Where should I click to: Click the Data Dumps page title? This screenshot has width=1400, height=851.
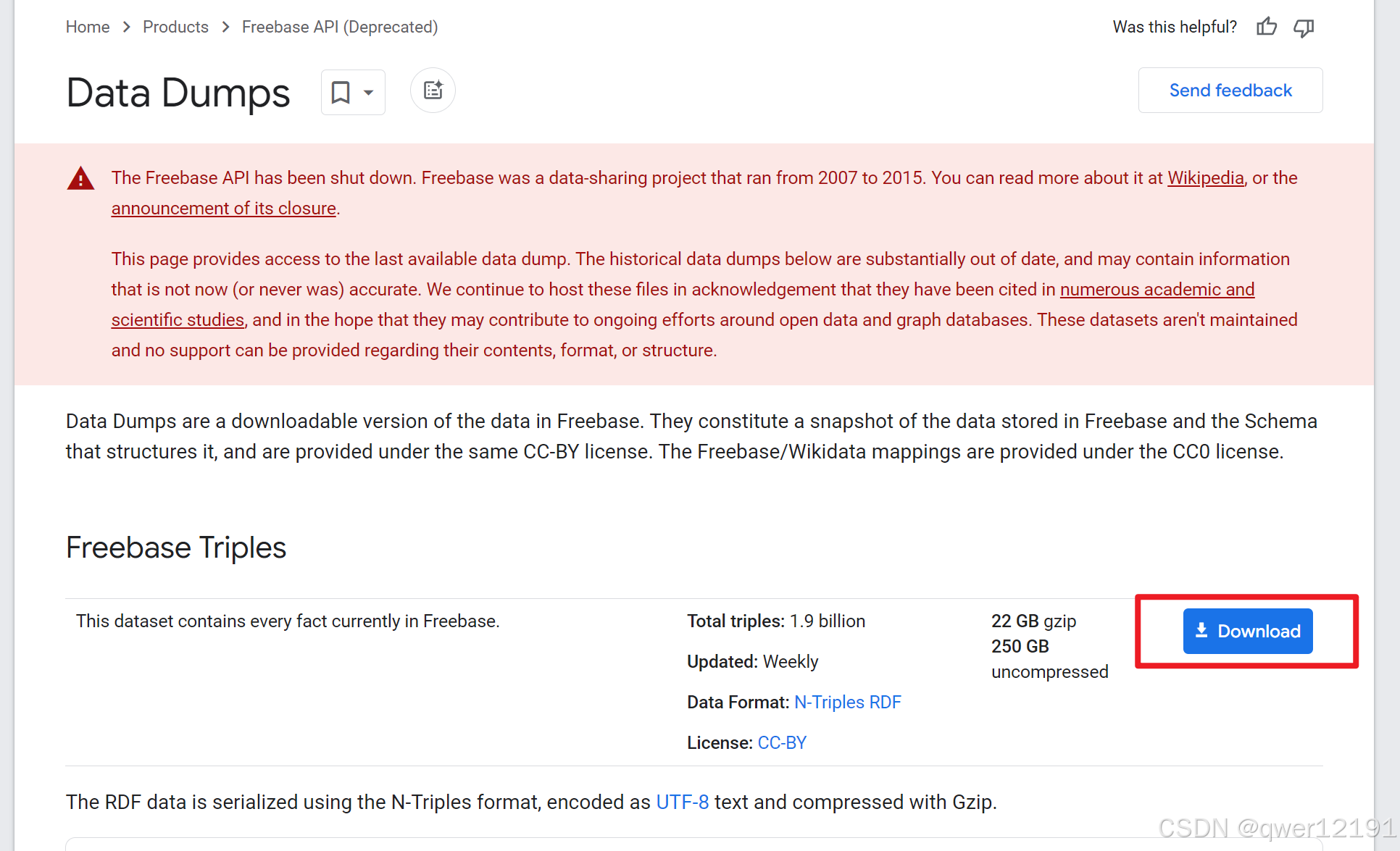point(178,93)
